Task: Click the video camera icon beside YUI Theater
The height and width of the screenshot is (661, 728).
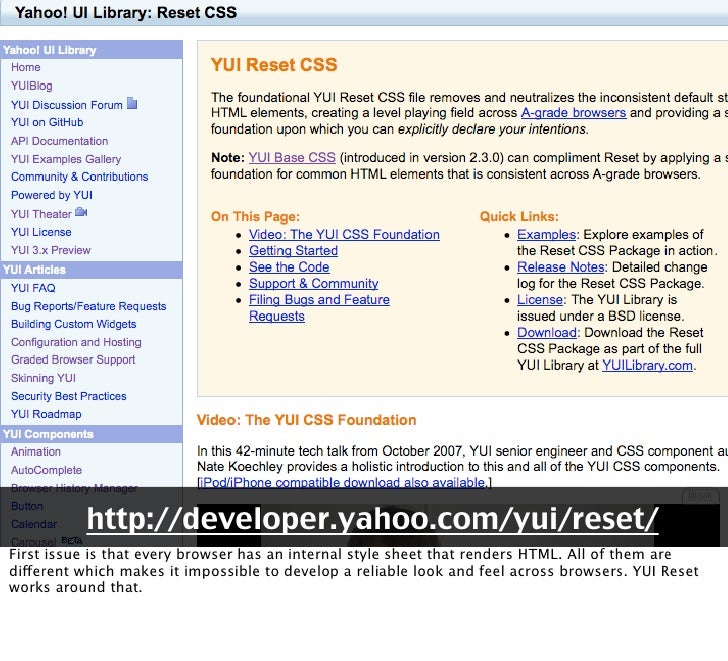Action: pyautogui.click(x=81, y=212)
